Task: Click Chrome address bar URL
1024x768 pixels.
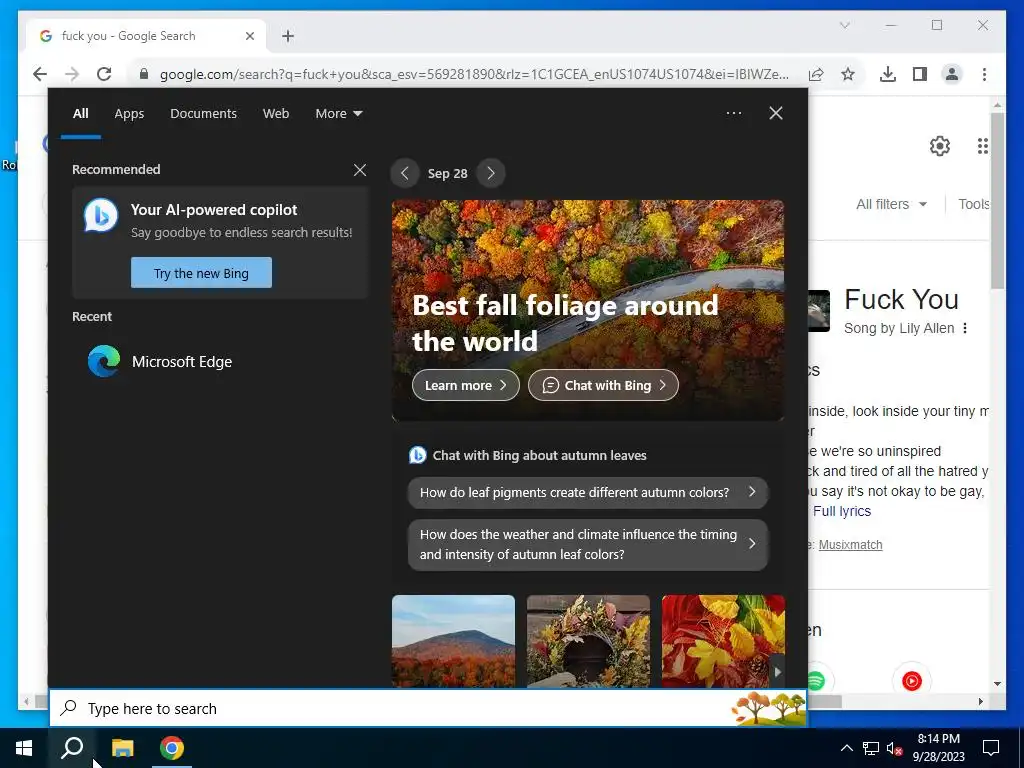Action: [x=474, y=74]
